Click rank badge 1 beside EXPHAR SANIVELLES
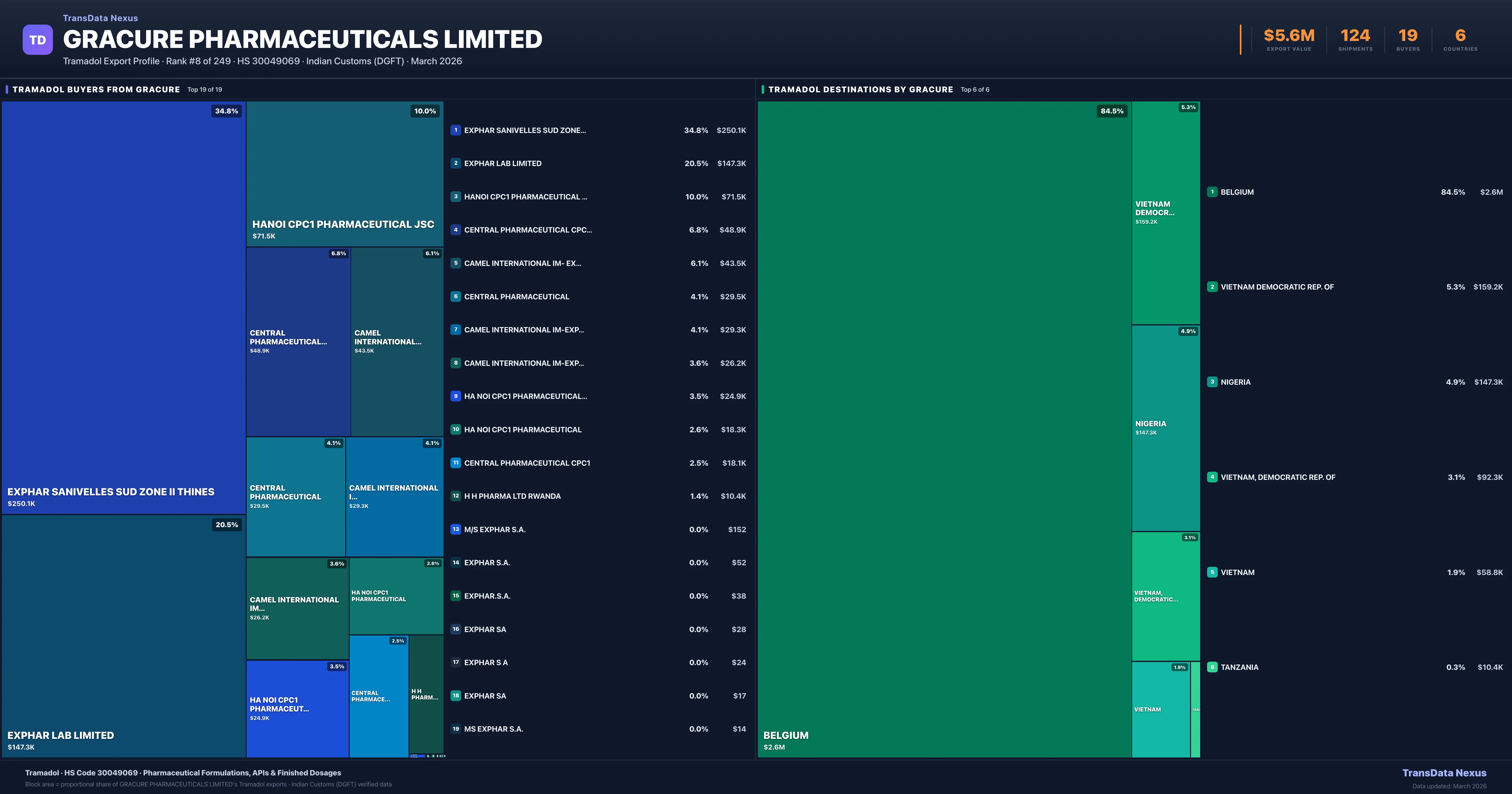The width and height of the screenshot is (1512, 794). pyautogui.click(x=455, y=130)
